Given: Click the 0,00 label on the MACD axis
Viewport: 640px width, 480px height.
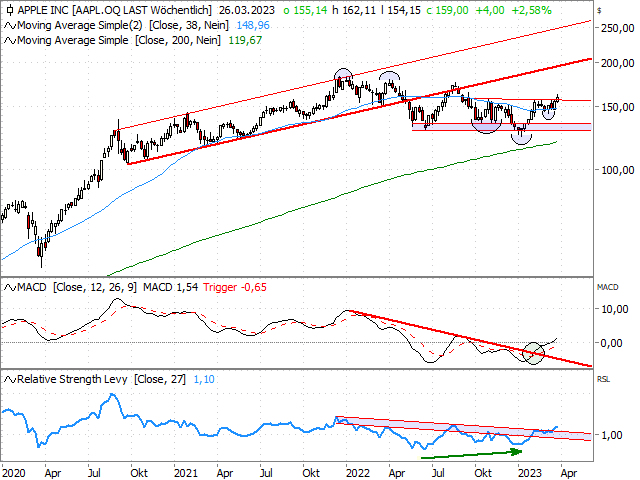Looking at the screenshot, I should 611,343.
